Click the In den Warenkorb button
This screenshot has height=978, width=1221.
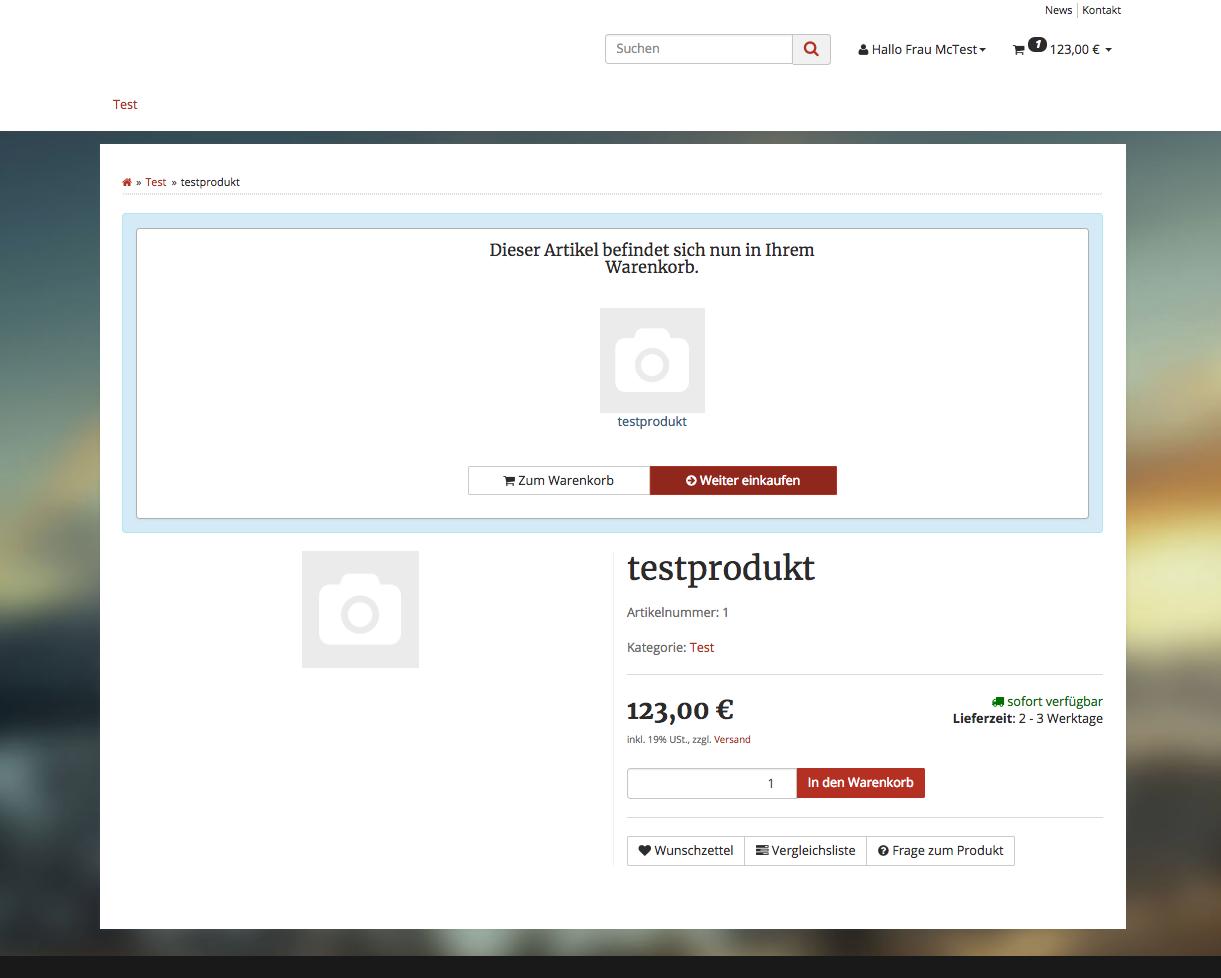[x=860, y=783]
